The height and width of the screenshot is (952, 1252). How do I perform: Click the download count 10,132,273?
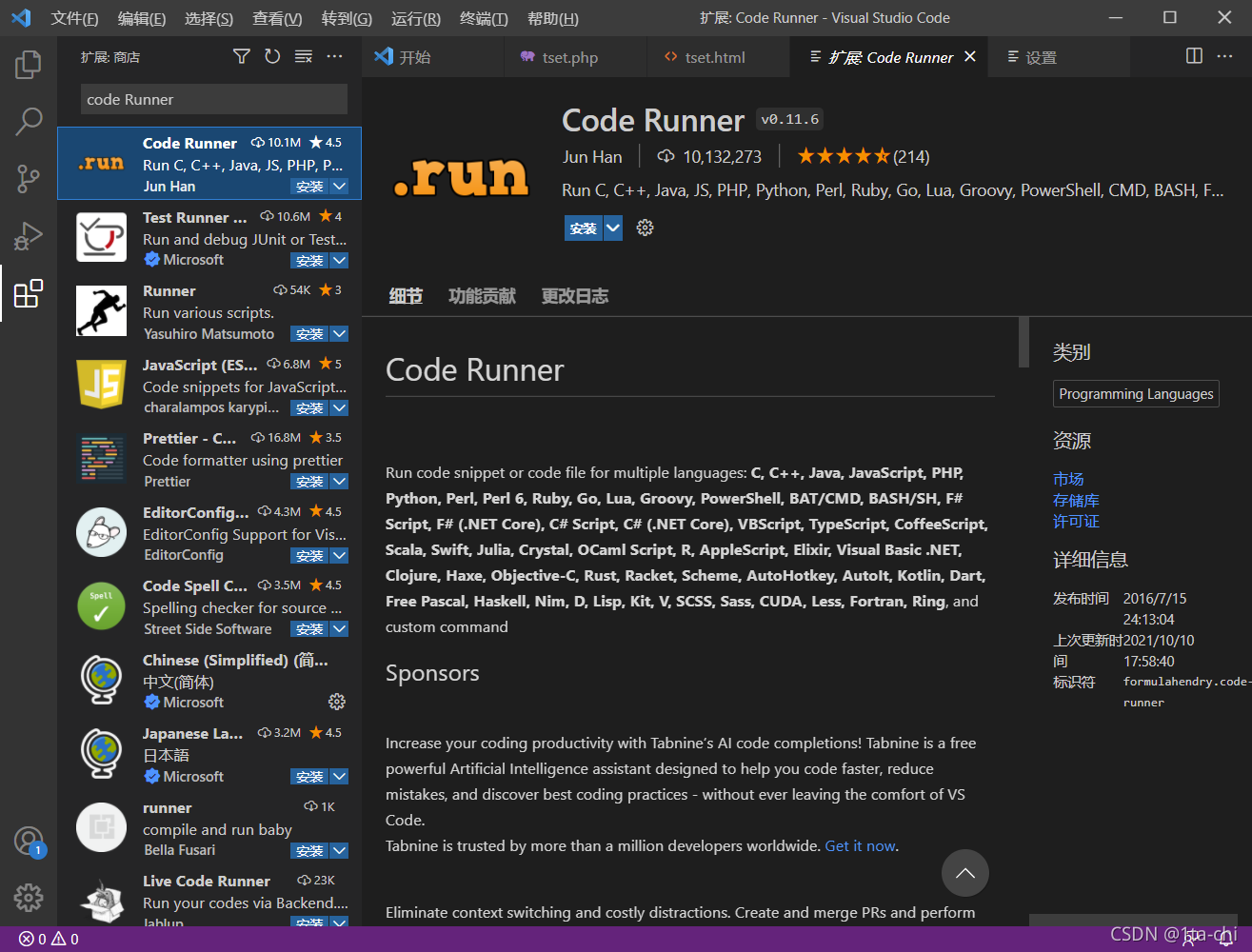click(x=710, y=157)
